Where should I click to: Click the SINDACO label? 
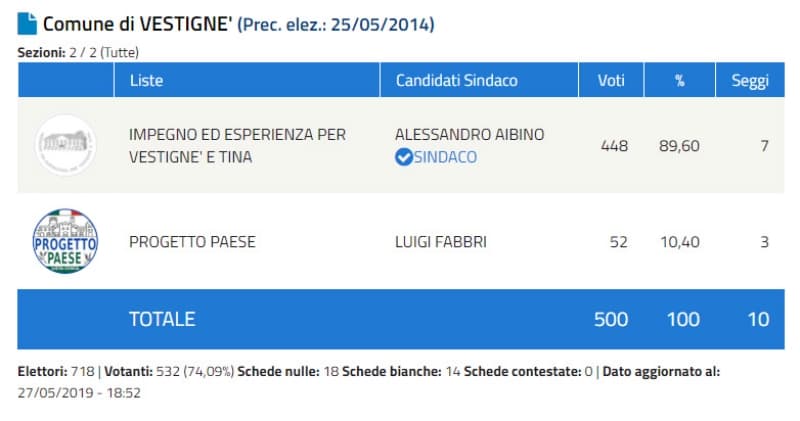coord(445,157)
